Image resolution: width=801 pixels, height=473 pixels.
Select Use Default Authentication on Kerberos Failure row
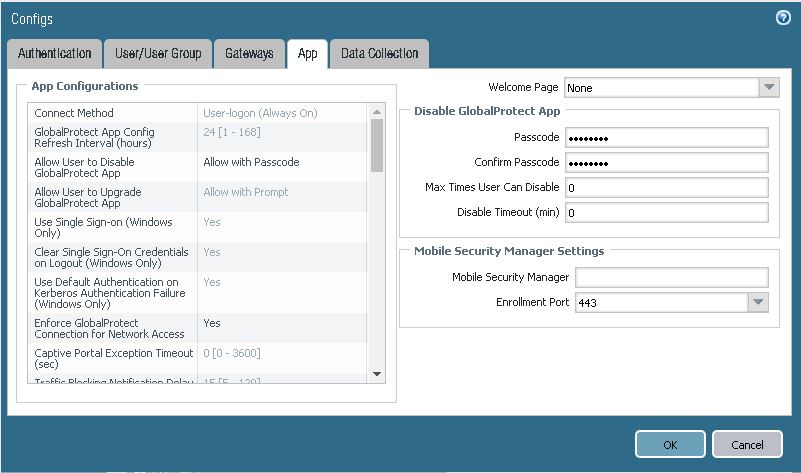pos(197,293)
